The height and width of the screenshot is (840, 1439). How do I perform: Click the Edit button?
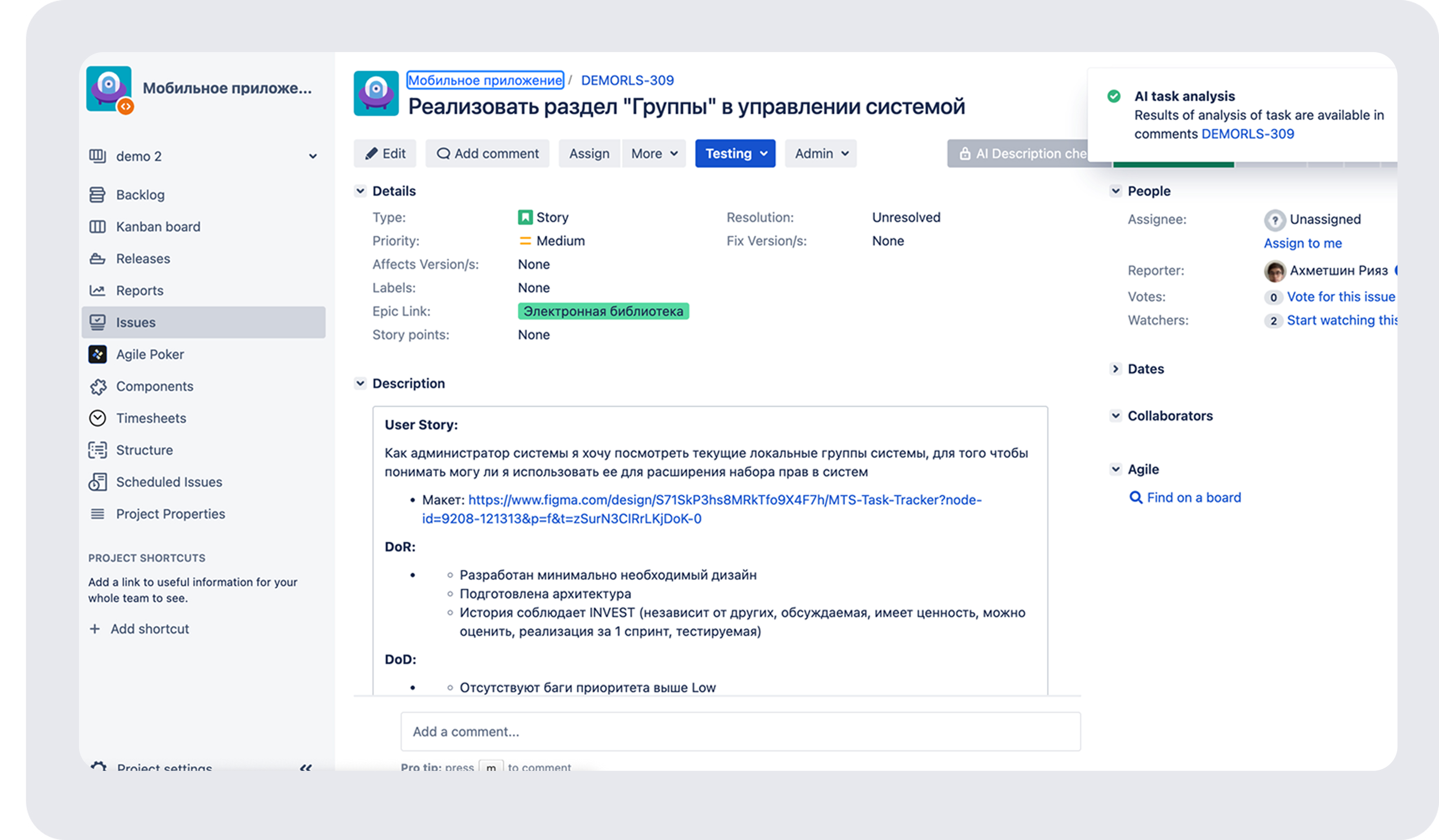pyautogui.click(x=385, y=153)
